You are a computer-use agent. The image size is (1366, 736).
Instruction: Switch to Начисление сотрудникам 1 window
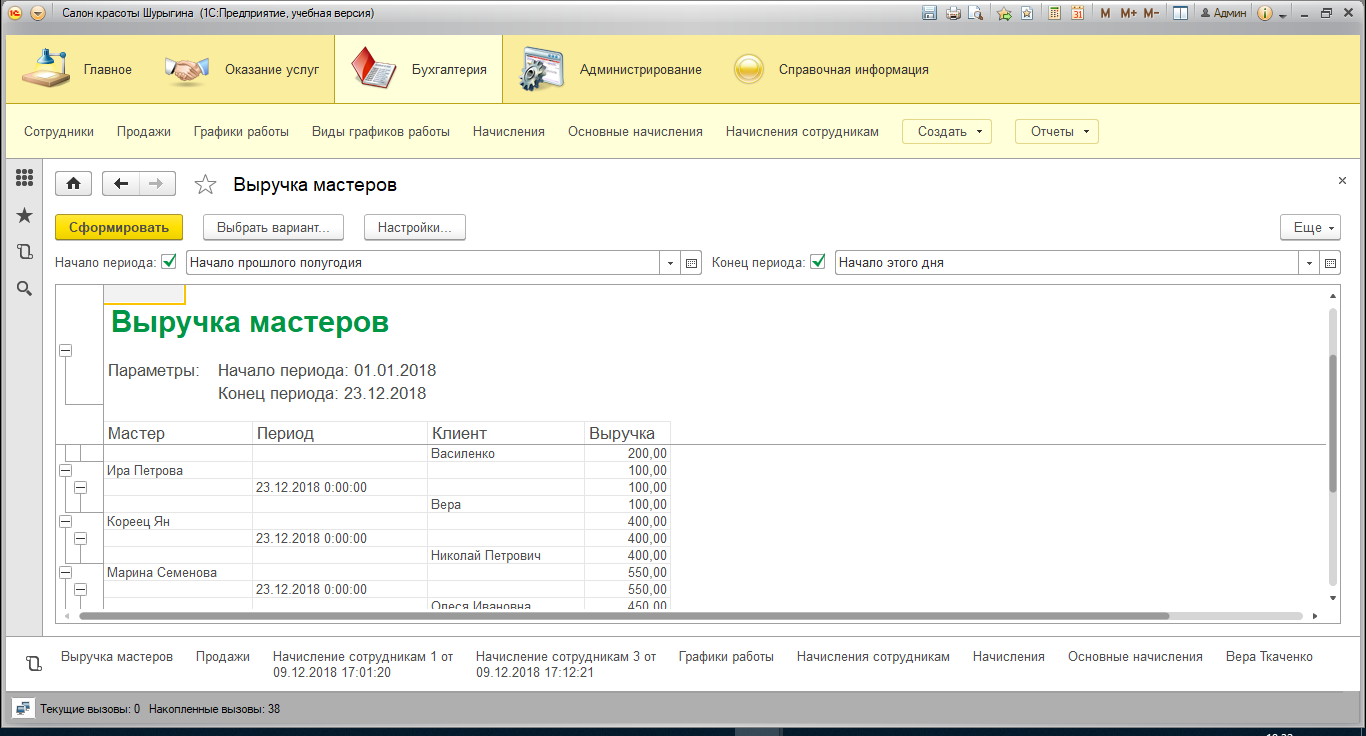coord(363,664)
